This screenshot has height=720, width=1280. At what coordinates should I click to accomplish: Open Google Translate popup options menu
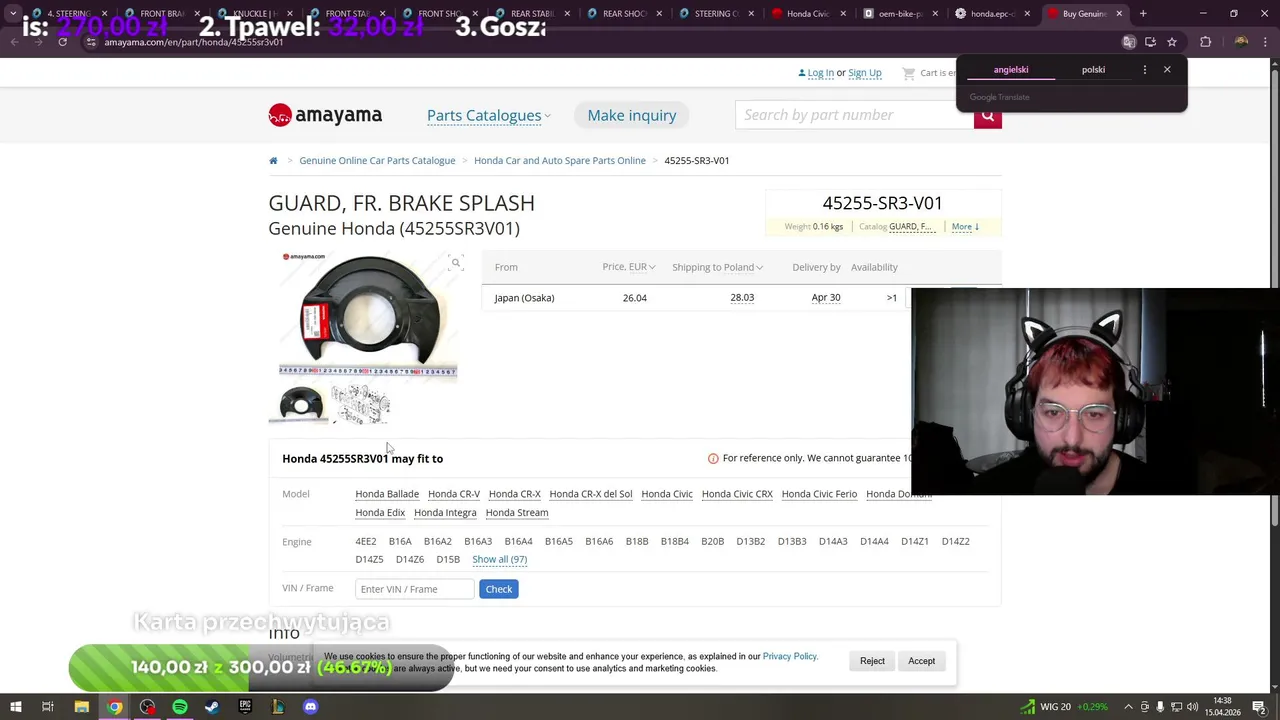tap(1144, 70)
